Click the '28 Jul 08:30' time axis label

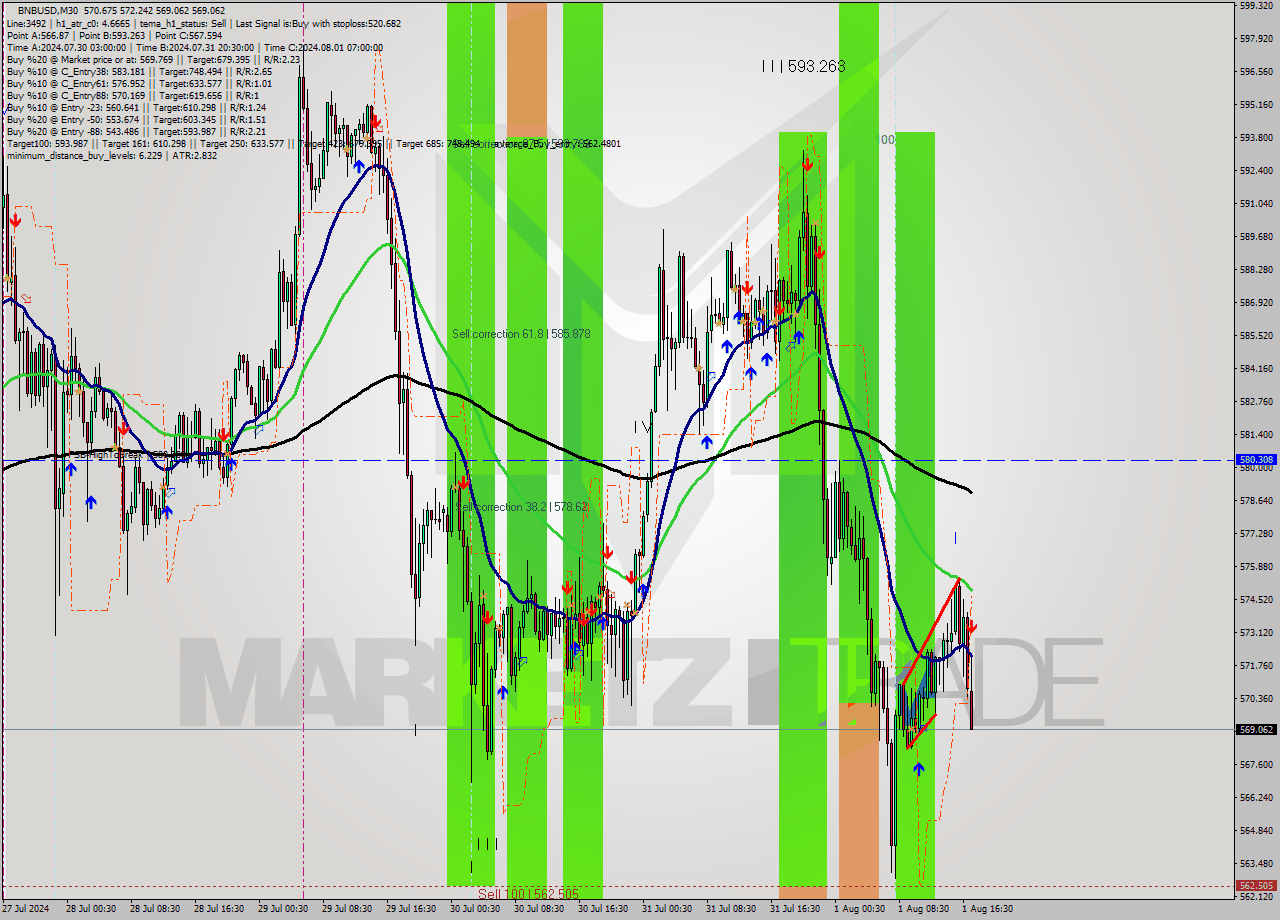pyautogui.click(x=155, y=909)
